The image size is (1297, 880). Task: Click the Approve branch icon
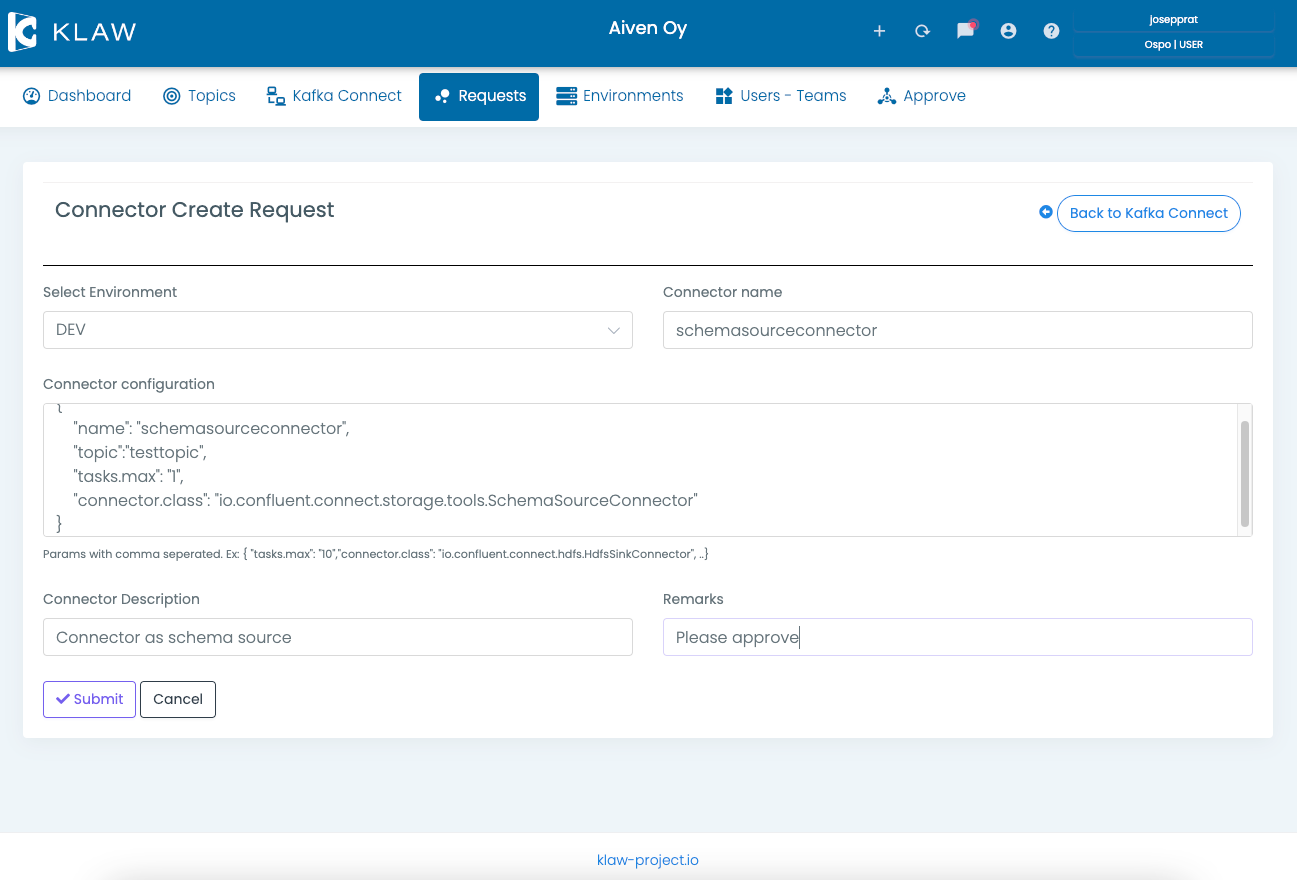(x=887, y=95)
